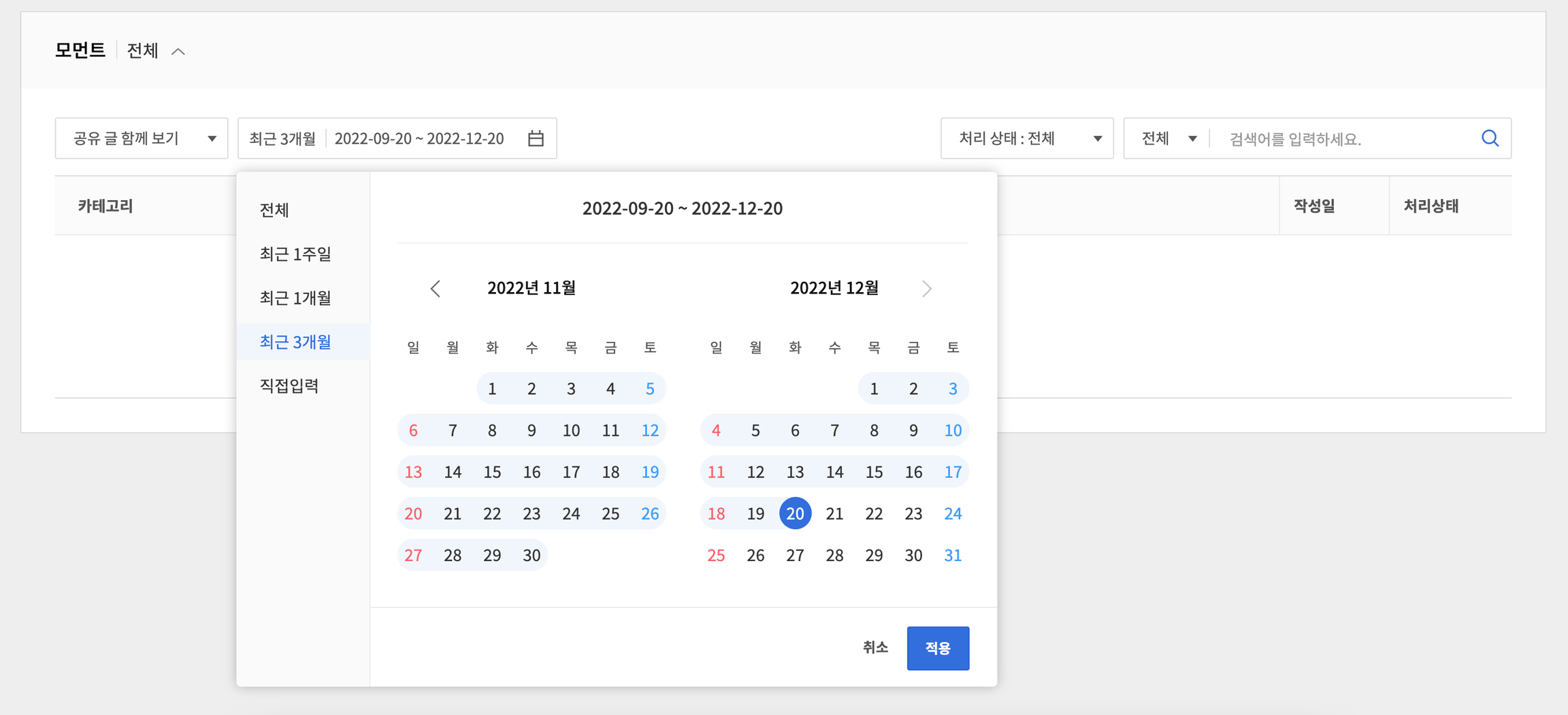Click the calendar icon in date field
Image resolution: width=1568 pixels, height=715 pixels.
pos(536,138)
